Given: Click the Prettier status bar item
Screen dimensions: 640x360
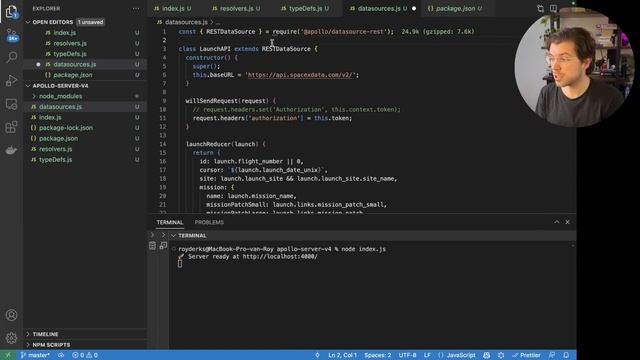Looking at the screenshot, I should pyautogui.click(x=527, y=355).
